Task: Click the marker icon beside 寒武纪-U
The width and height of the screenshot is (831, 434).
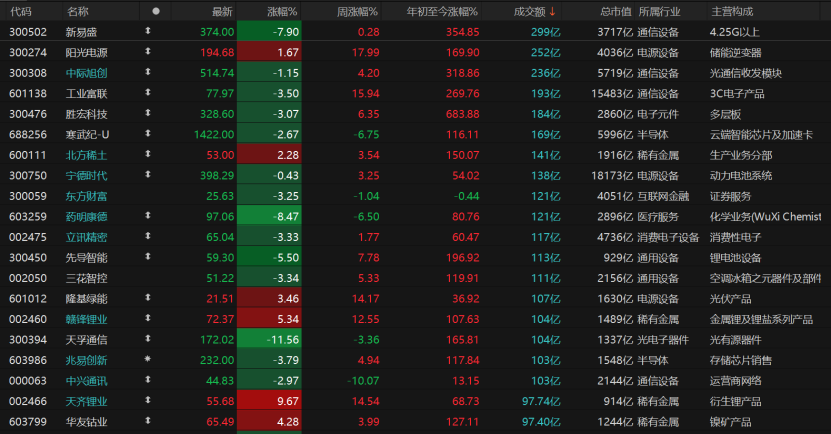Action: [149, 134]
